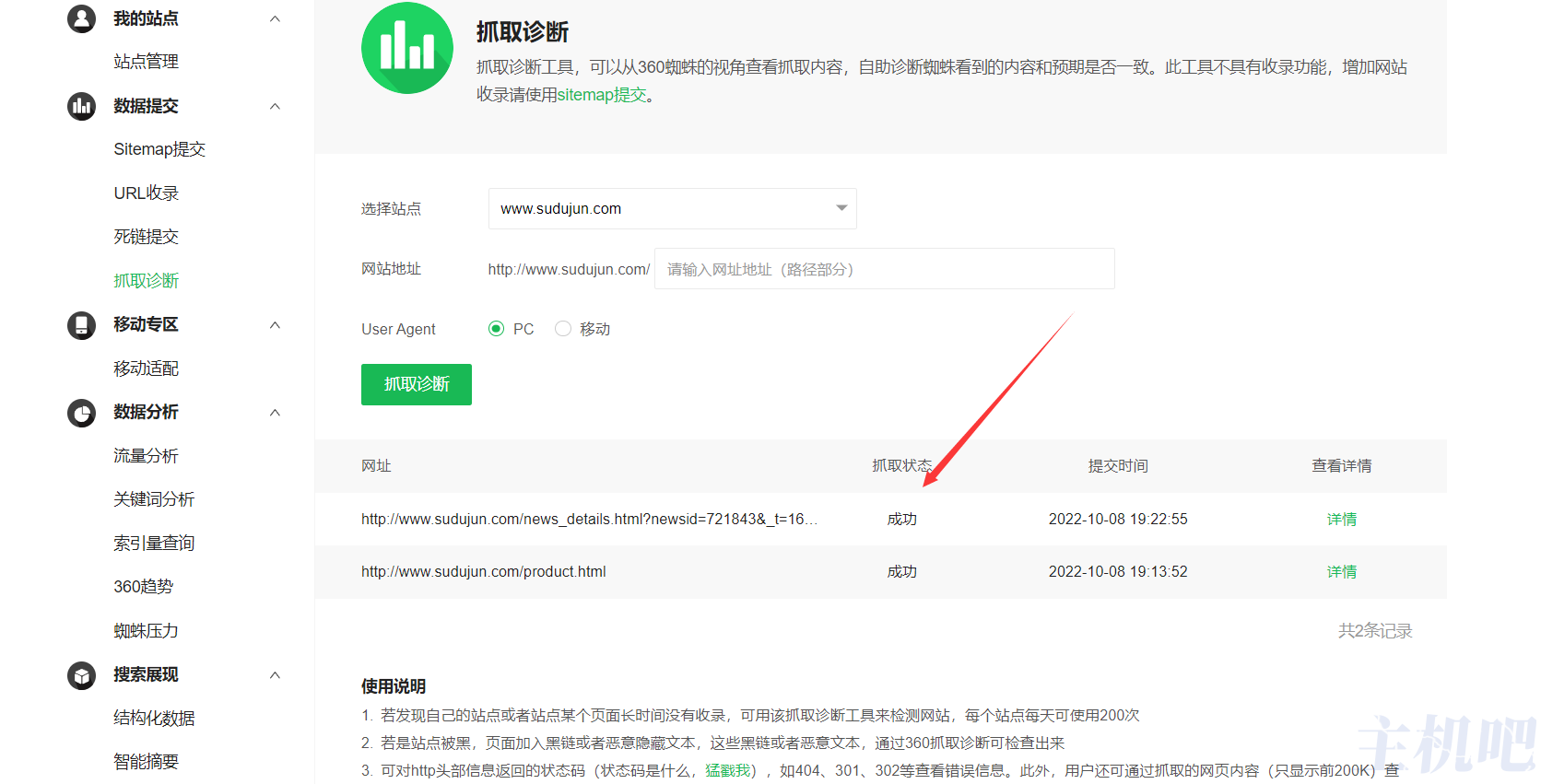
Task: Click the 移动专区 phone icon
Action: pos(81,325)
